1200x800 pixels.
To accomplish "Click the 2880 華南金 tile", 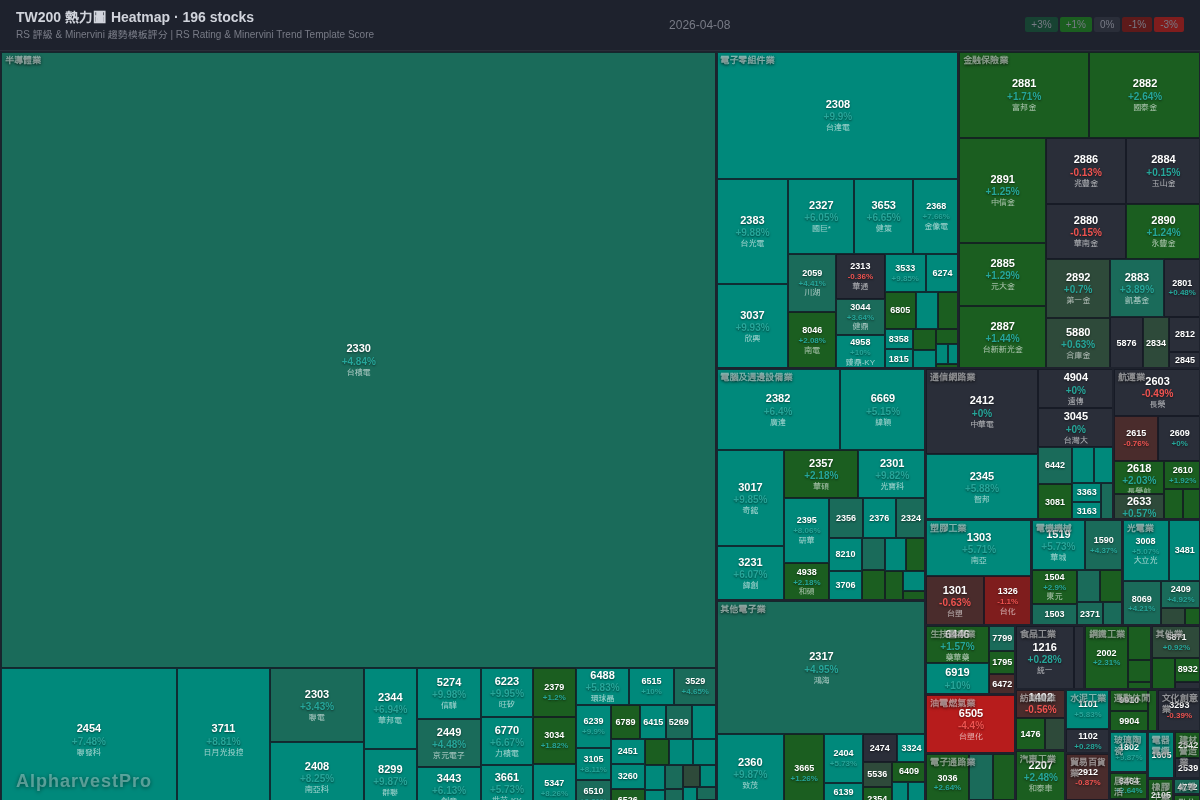I will click(1086, 232).
